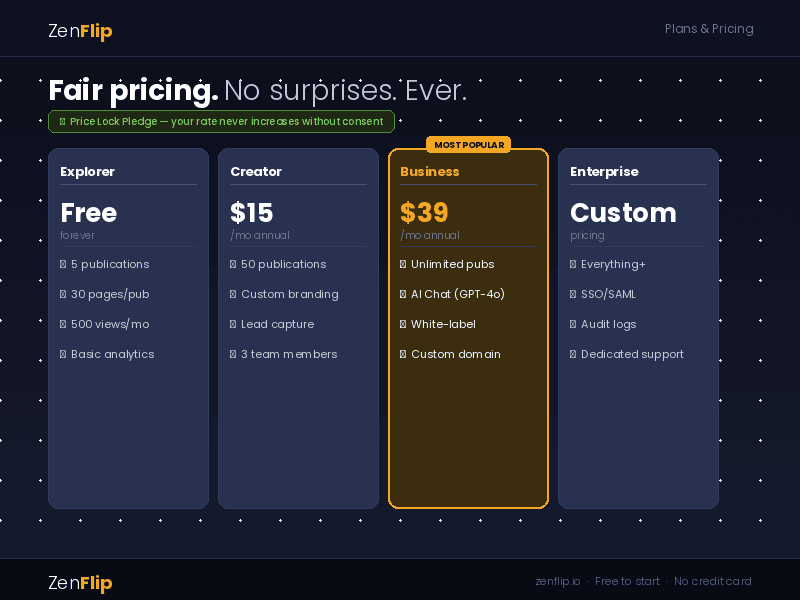This screenshot has height=600, width=800.
Task: Click the icon beside "Lead capture"
Action: (x=233, y=325)
